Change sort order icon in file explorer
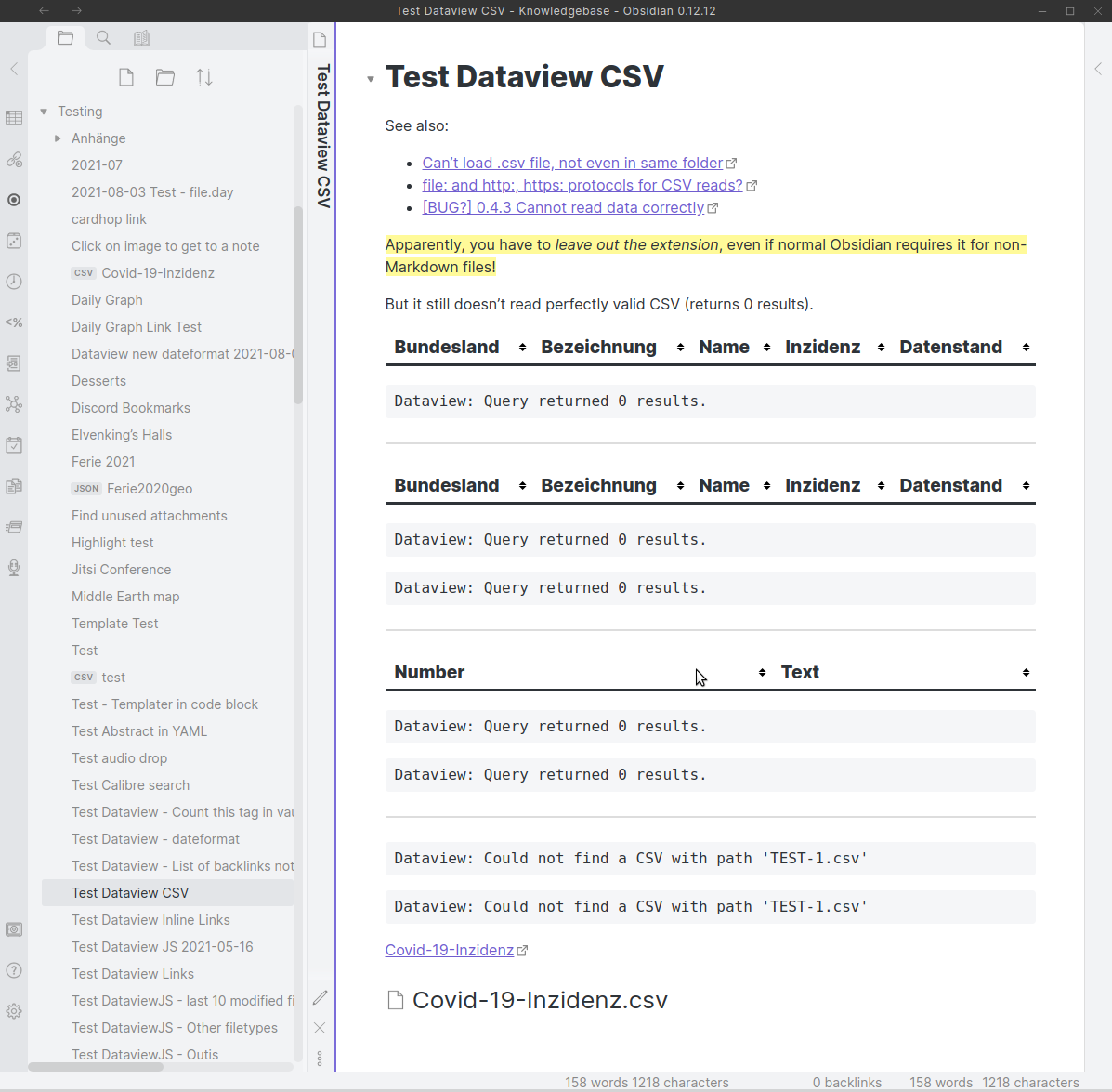 click(x=204, y=77)
